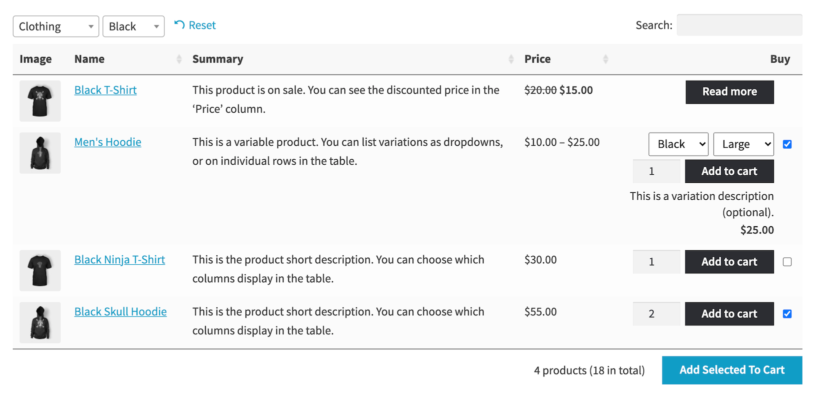Click the Reset filters icon
This screenshot has height=400, width=820.
click(179, 25)
